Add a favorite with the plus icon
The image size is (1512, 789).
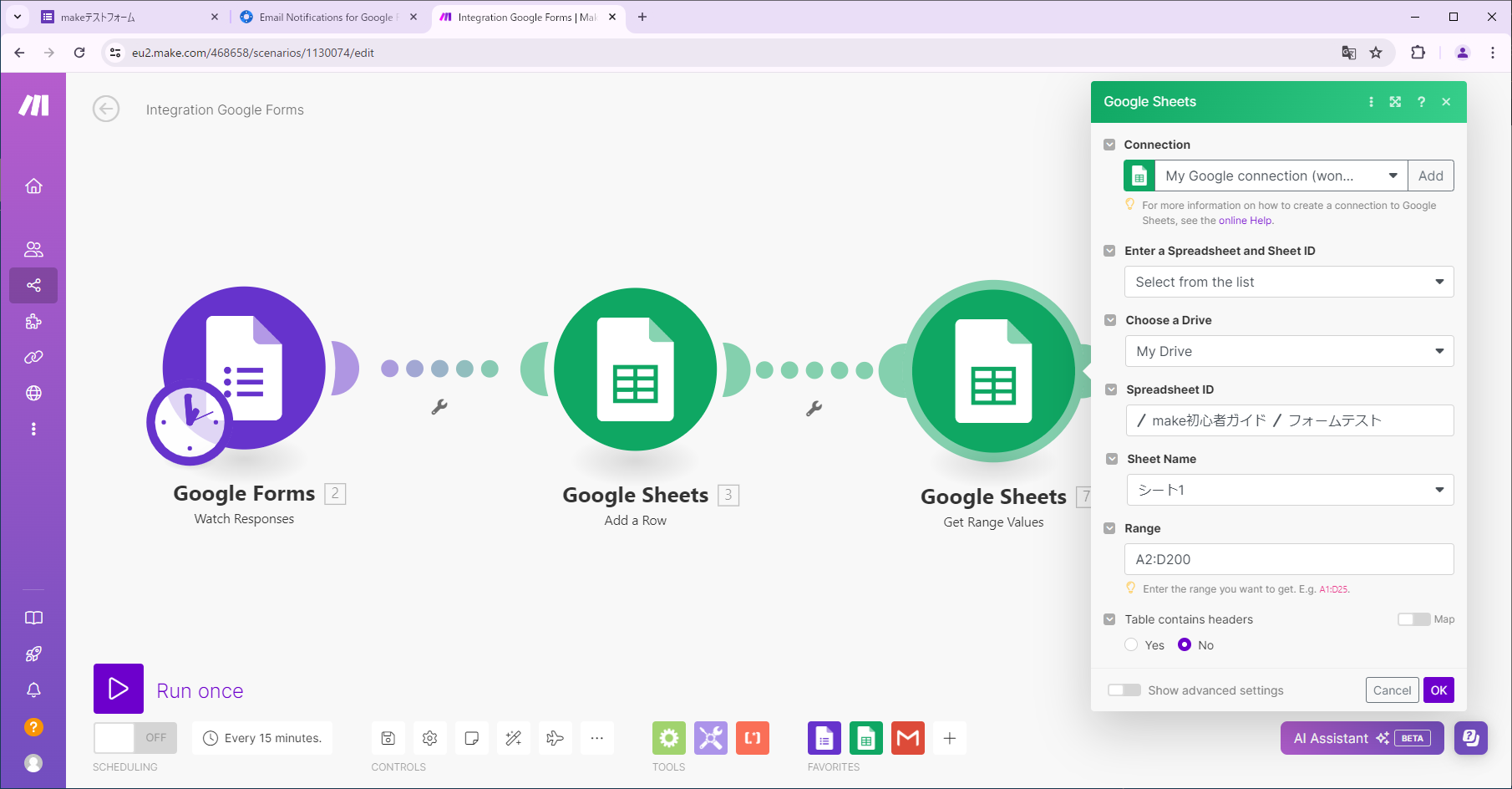pos(950,738)
